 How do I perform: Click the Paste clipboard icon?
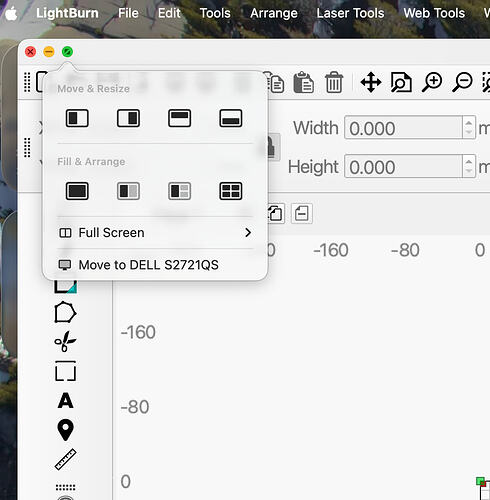pyautogui.click(x=303, y=82)
